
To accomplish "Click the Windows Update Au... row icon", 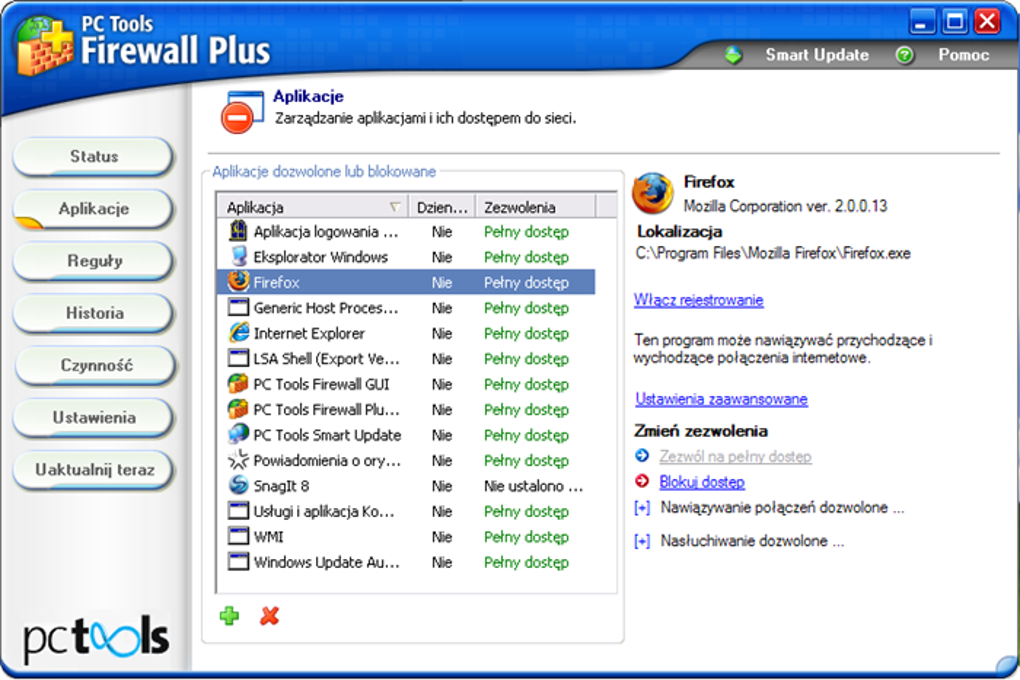I will (x=239, y=562).
